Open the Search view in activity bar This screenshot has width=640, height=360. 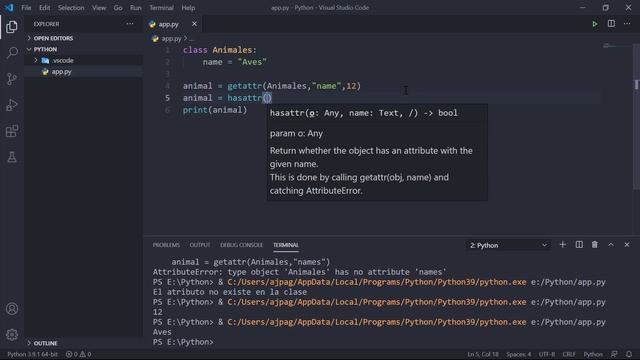[x=12, y=53]
